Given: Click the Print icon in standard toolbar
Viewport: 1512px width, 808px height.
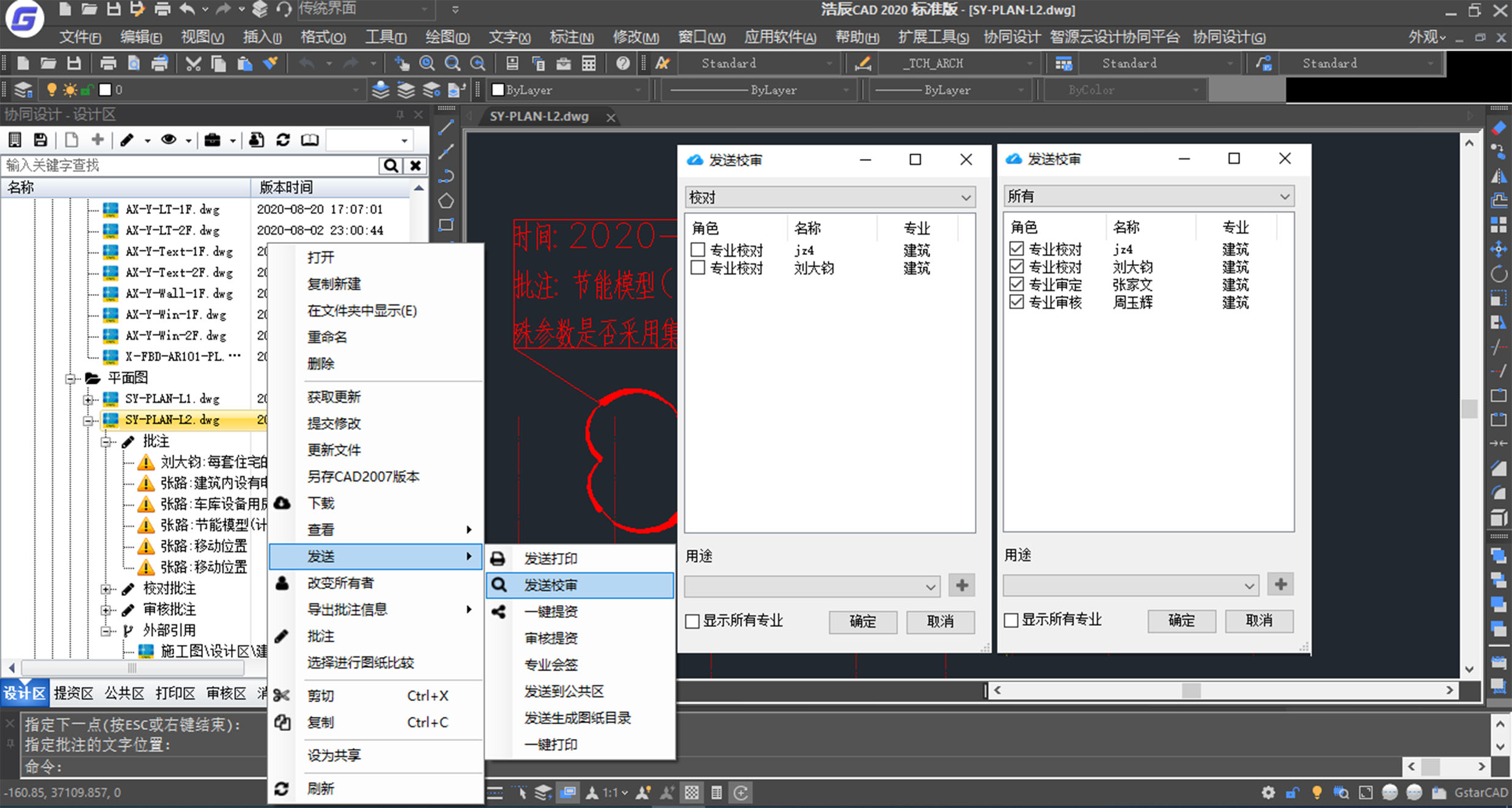Looking at the screenshot, I should coord(108,63).
